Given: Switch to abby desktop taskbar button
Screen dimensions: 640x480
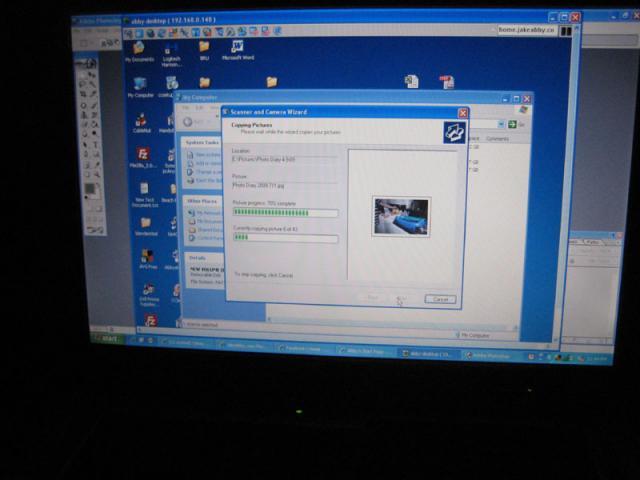Looking at the screenshot, I should pos(429,354).
